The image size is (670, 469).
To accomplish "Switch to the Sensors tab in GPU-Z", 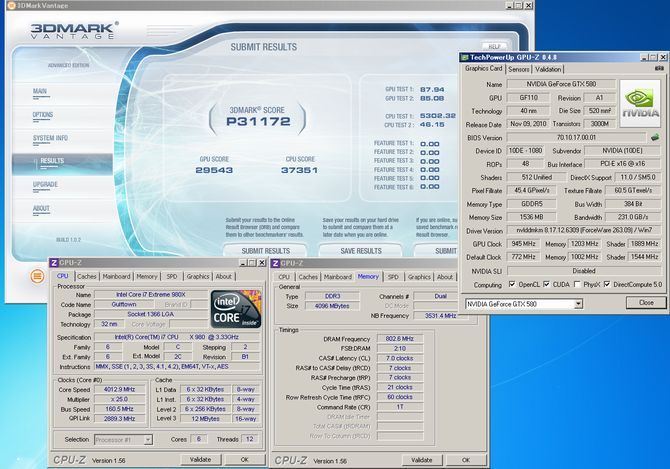I will (x=519, y=69).
